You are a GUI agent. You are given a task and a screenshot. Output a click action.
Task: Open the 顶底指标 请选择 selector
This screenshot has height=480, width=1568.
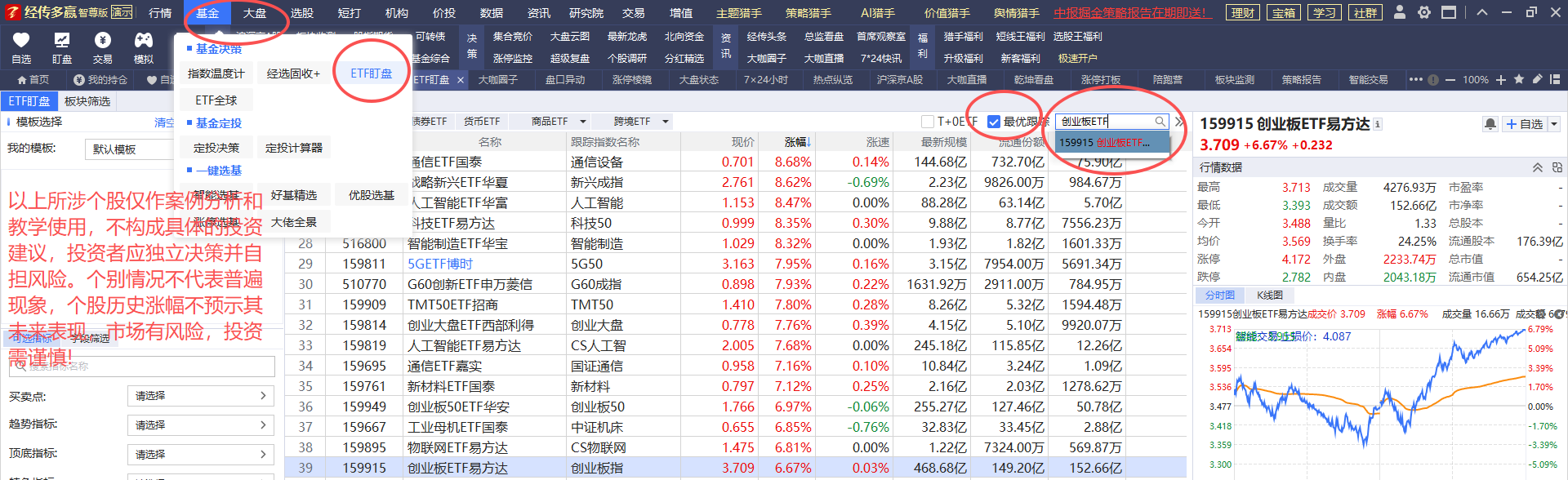coord(201,455)
